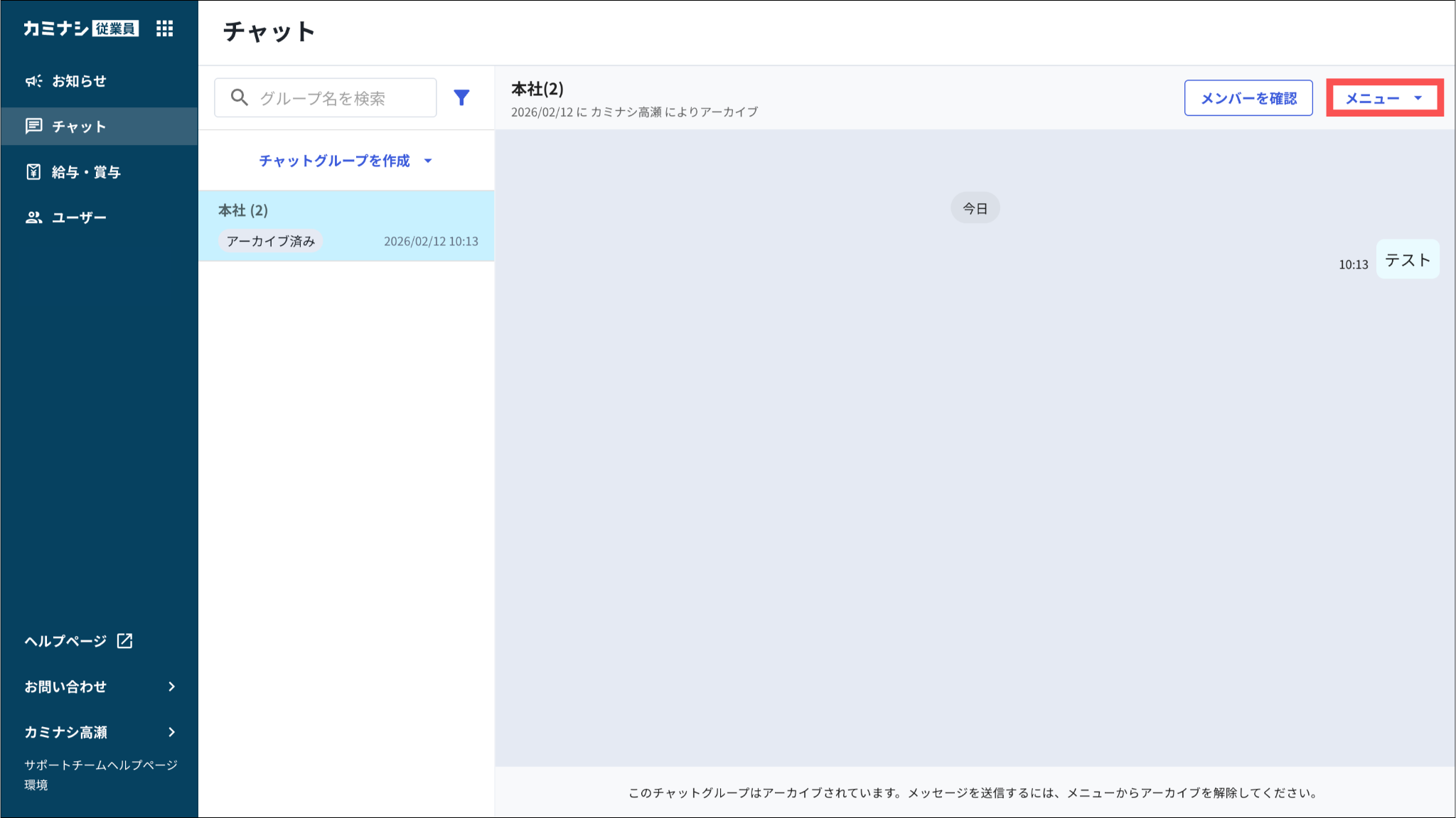Click the ユーザー people icon
The height and width of the screenshot is (818, 1456).
[x=33, y=217]
